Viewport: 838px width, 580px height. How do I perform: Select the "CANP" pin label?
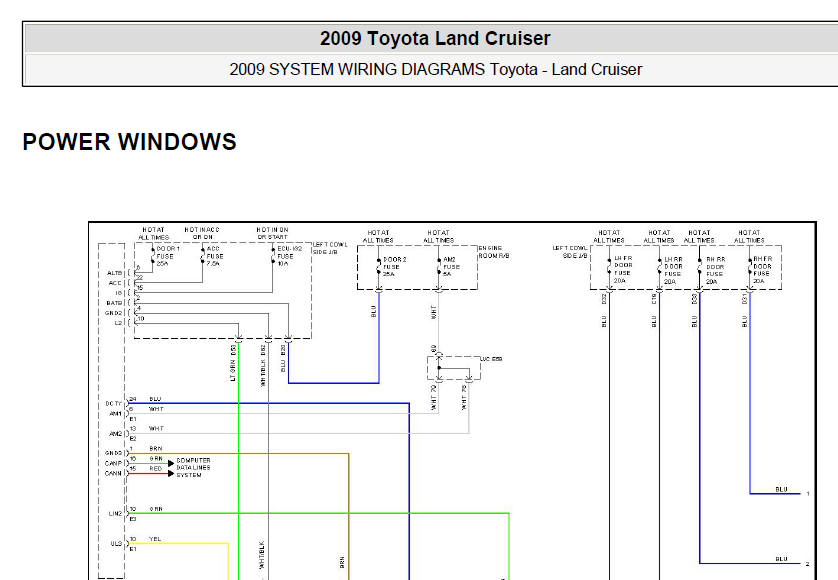113,463
